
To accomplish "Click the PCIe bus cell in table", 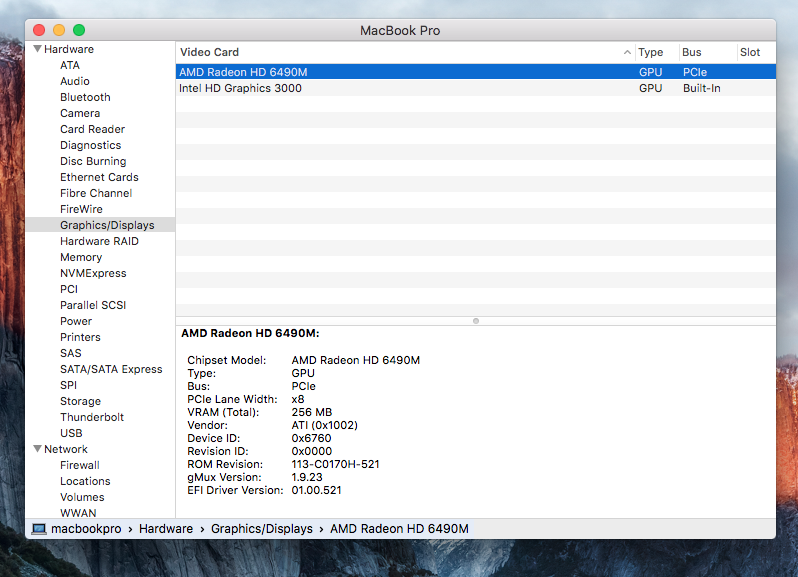I will pos(695,72).
